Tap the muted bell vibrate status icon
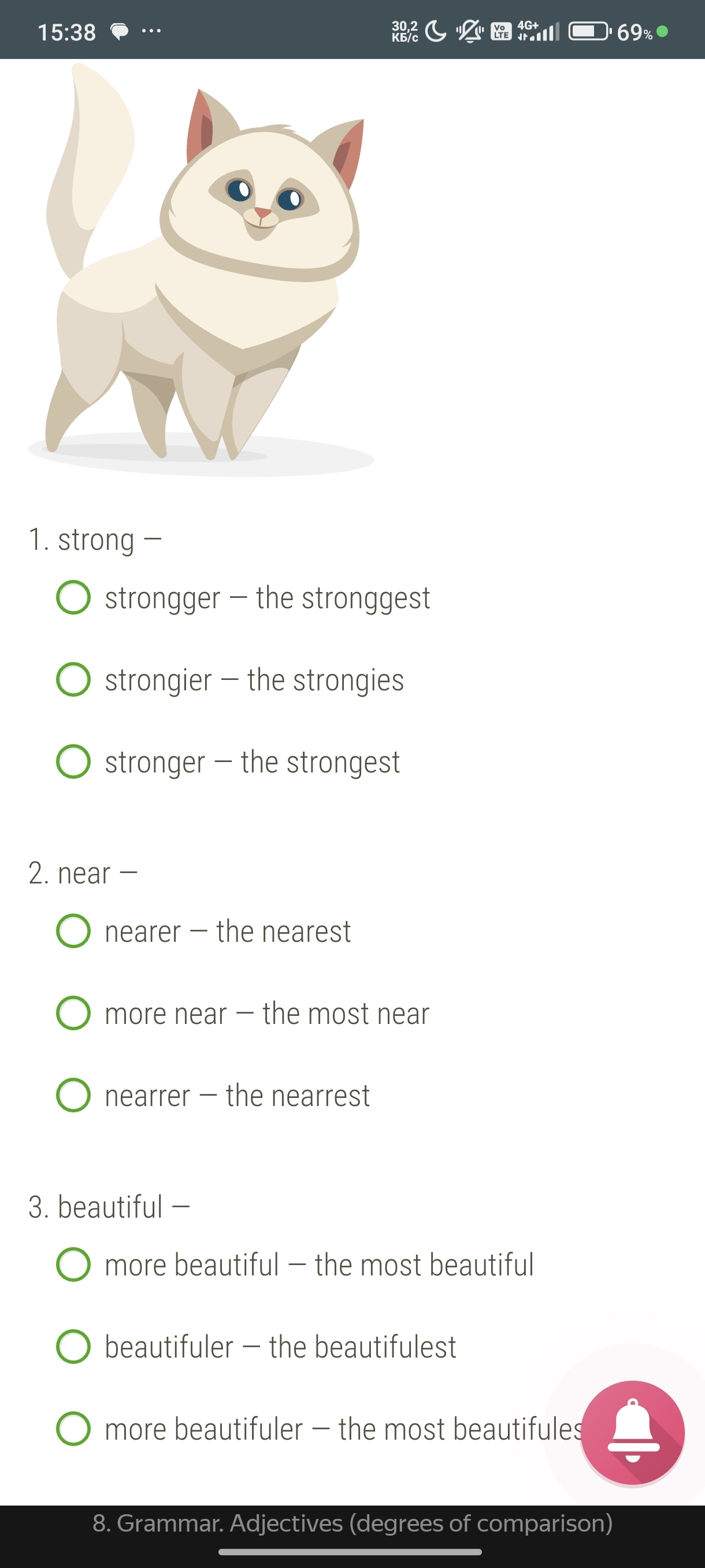Screen dimensions: 705x1568 click(470, 31)
